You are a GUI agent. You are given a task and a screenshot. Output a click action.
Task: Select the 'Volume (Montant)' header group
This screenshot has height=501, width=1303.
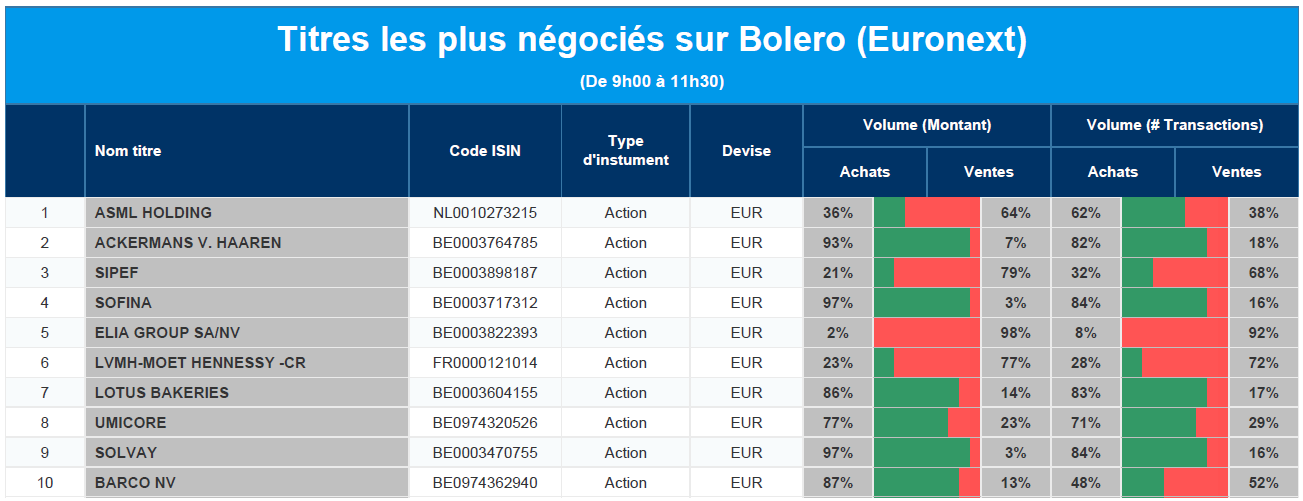(927, 125)
